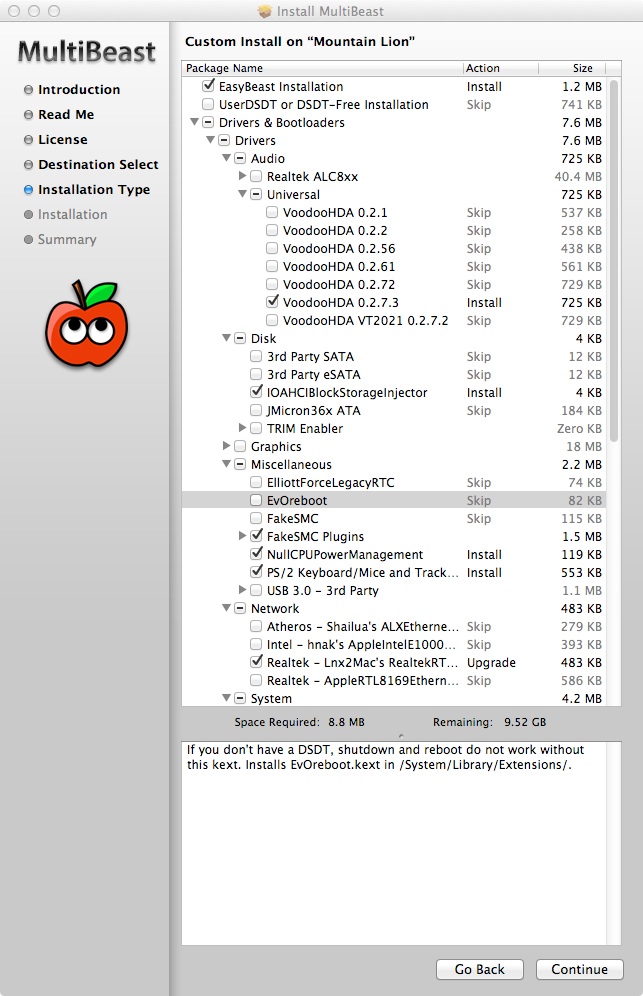Screen dimensions: 643x996
Task: Click the Introduction step bullet
Action: [28, 90]
